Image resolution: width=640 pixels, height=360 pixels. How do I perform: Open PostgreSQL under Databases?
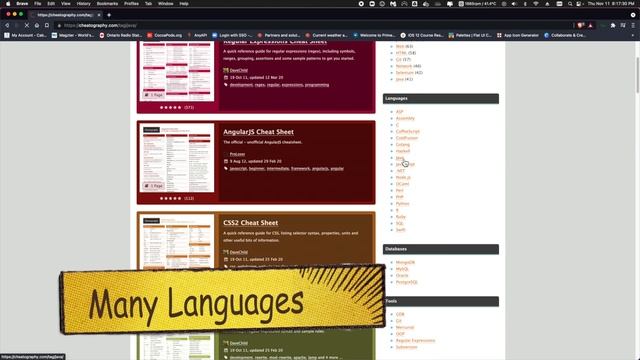point(407,282)
